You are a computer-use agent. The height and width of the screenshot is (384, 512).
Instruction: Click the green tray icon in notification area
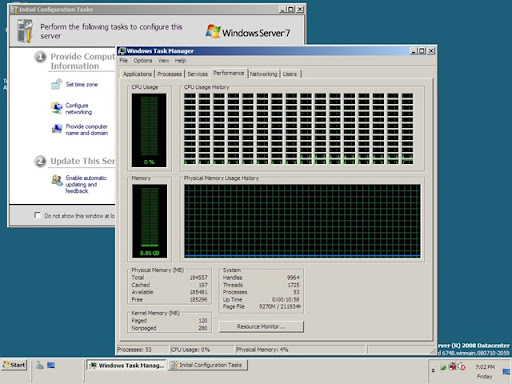coord(443,367)
